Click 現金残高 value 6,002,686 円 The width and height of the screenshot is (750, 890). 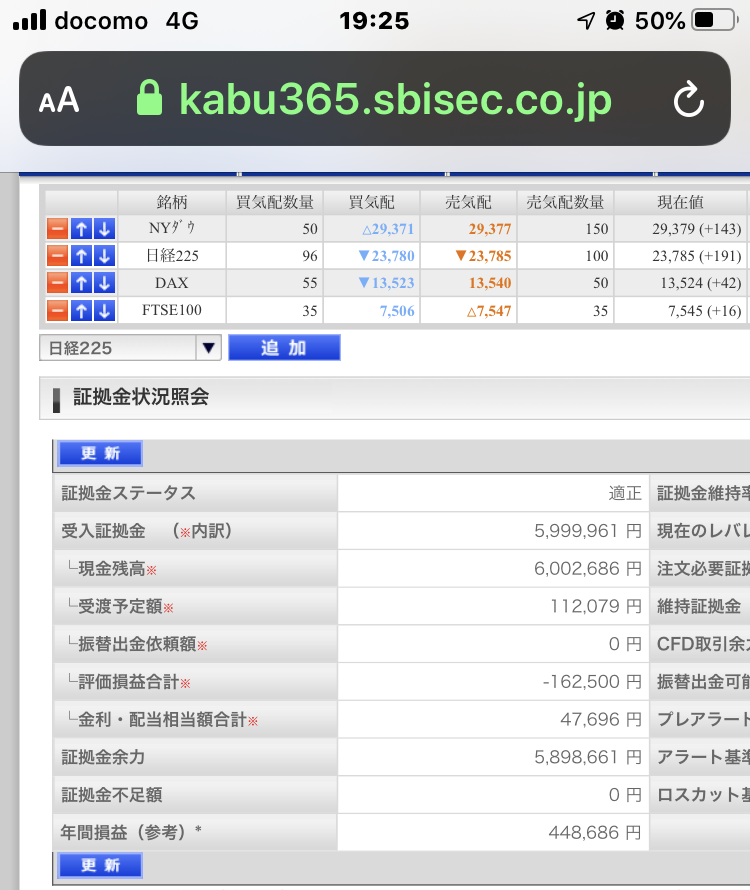[x=588, y=569]
